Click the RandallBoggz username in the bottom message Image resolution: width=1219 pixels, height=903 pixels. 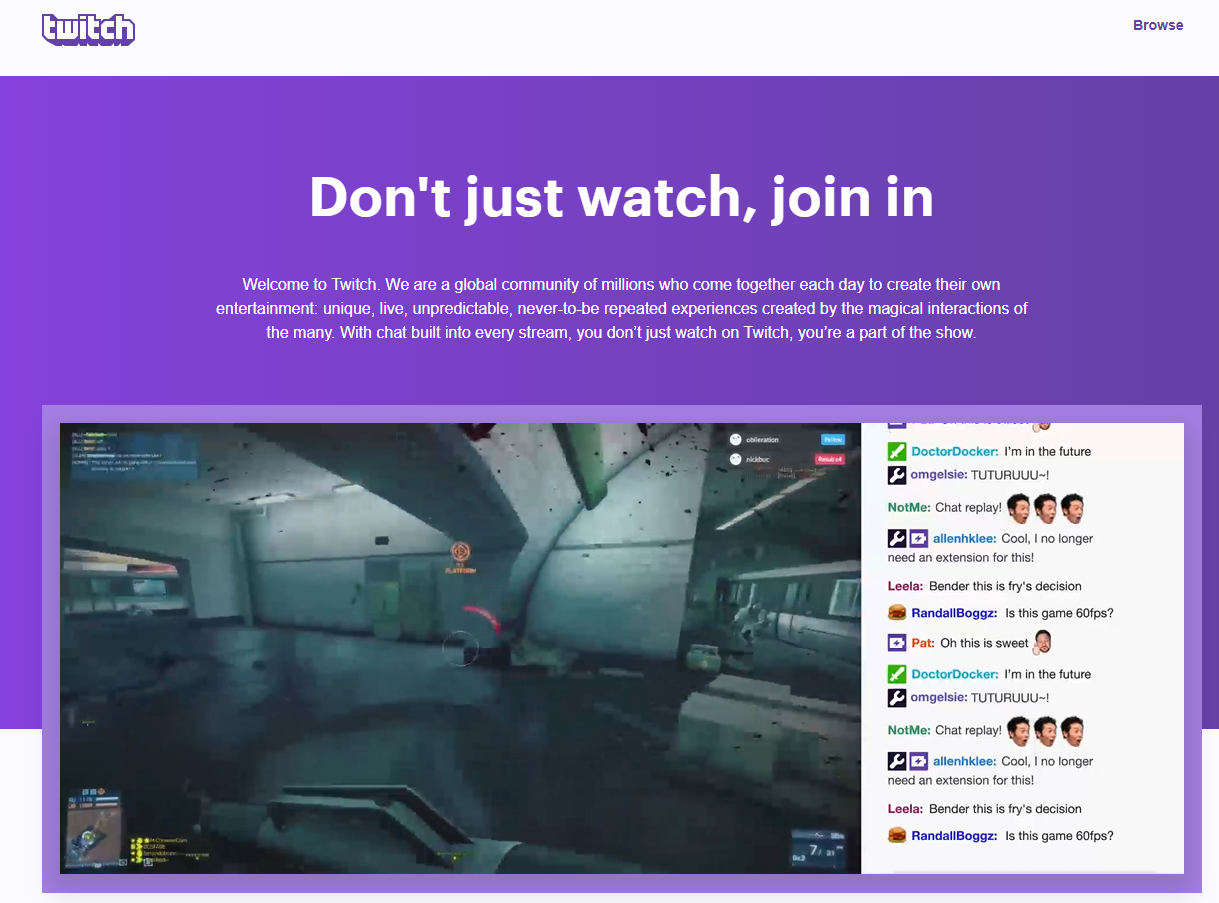click(954, 836)
